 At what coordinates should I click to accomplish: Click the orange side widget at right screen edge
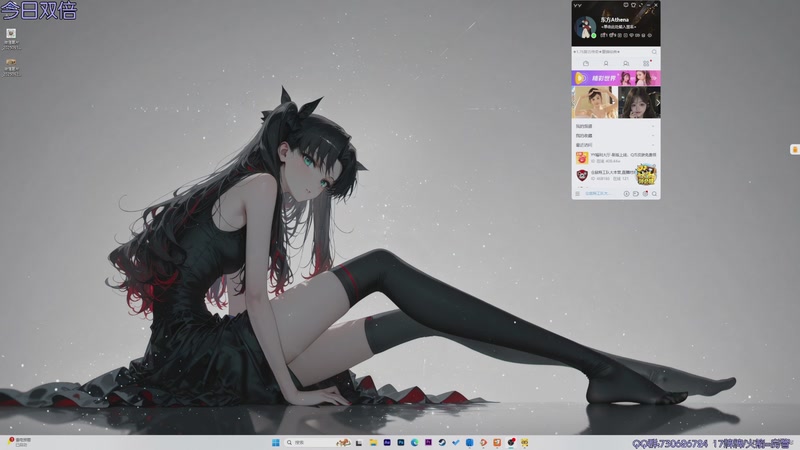[795, 149]
